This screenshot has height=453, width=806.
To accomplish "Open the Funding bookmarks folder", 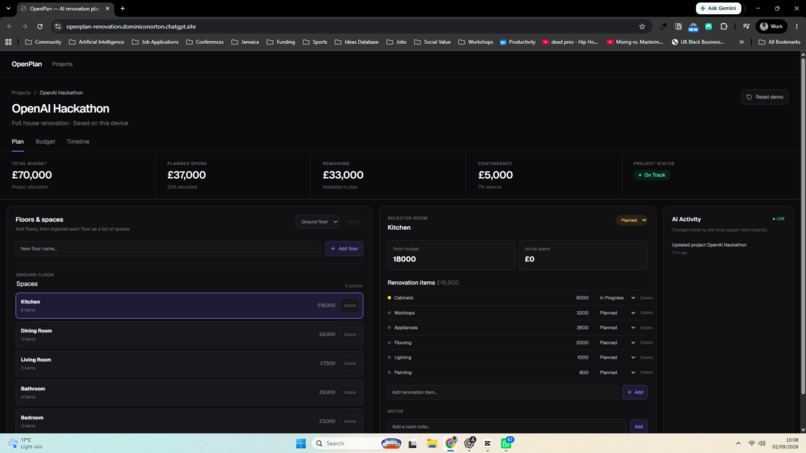I will point(281,42).
